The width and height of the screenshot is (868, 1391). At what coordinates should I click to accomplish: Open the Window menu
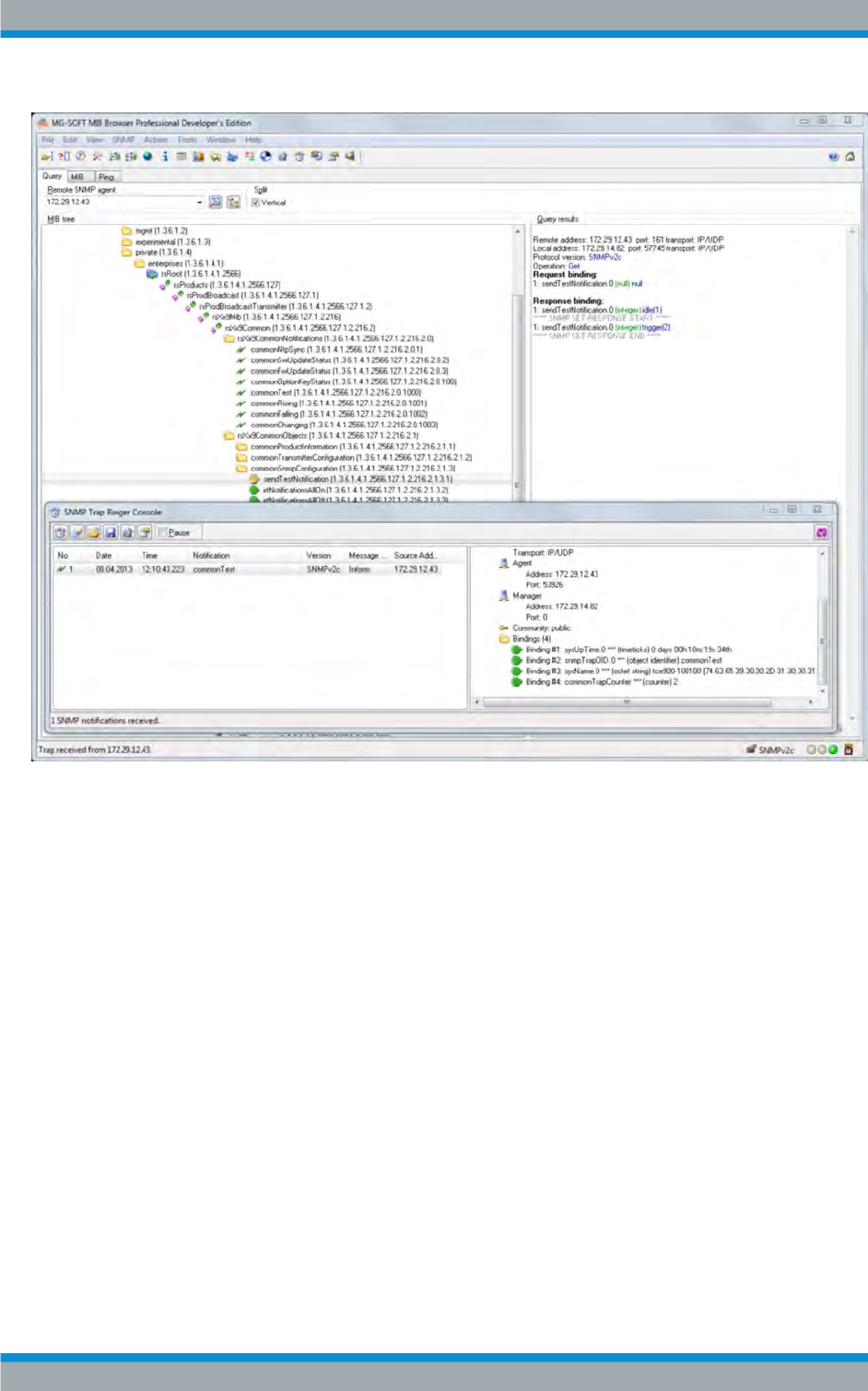pos(221,140)
